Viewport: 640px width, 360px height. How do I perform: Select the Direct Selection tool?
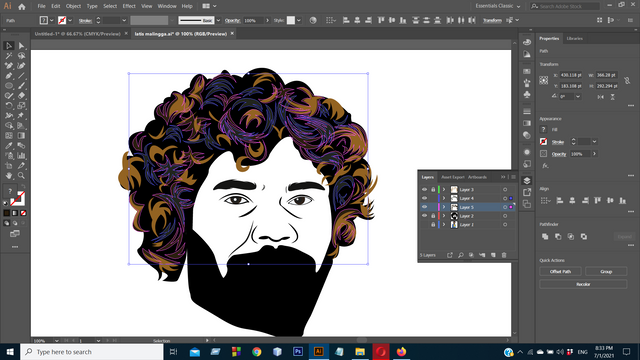21,46
